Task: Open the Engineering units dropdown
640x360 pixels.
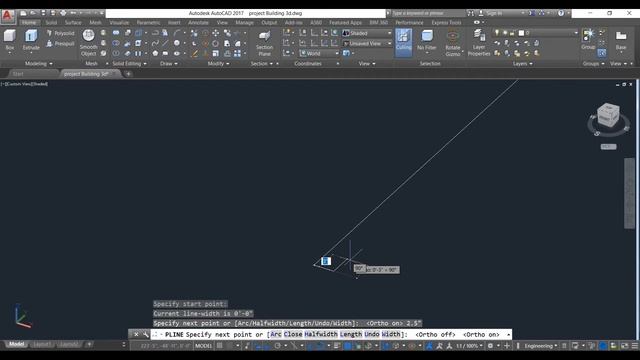Action: [x=541, y=346]
